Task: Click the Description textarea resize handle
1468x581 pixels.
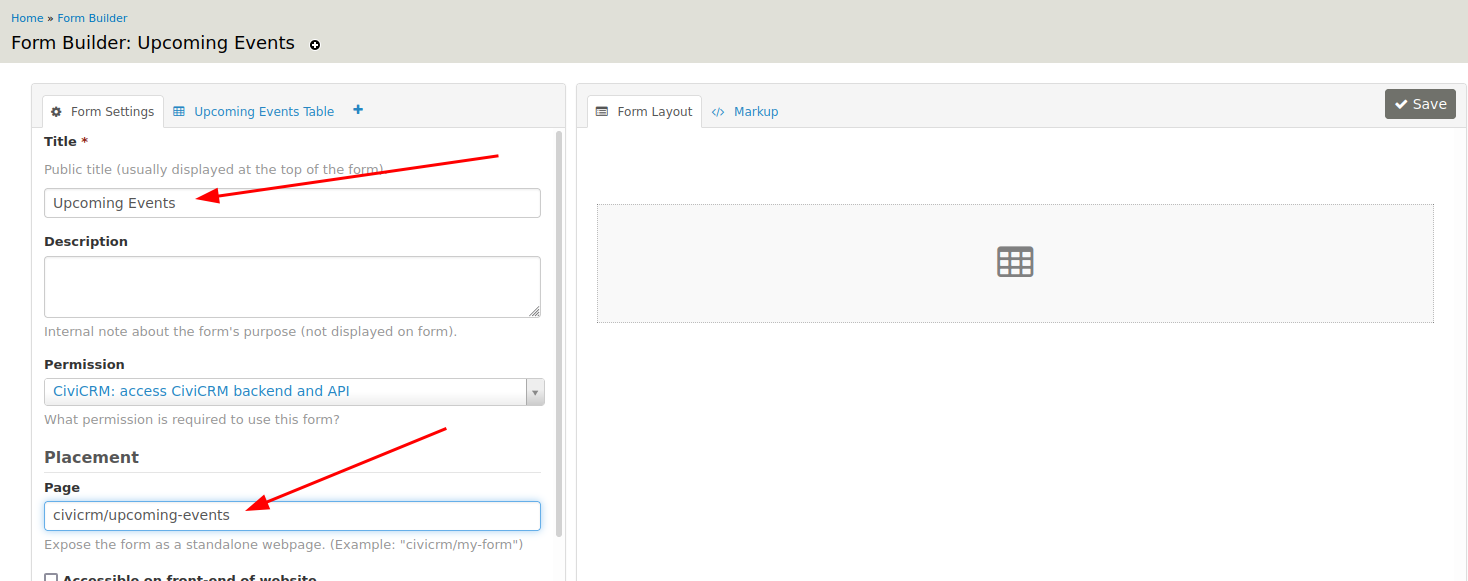Action: coord(535,311)
